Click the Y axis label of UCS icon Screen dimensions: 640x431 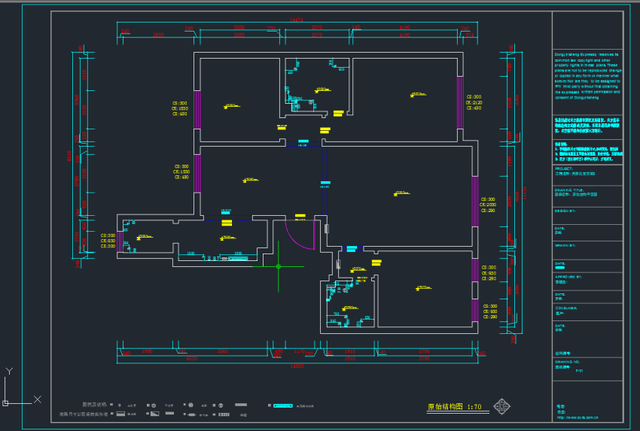[9, 371]
